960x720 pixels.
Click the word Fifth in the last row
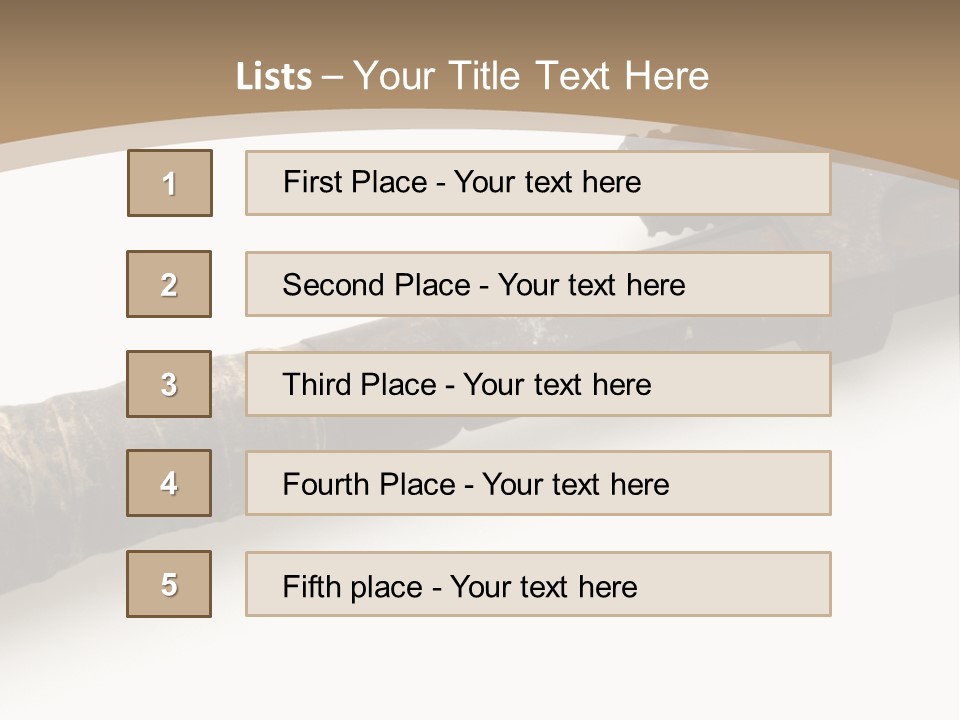click(312, 586)
